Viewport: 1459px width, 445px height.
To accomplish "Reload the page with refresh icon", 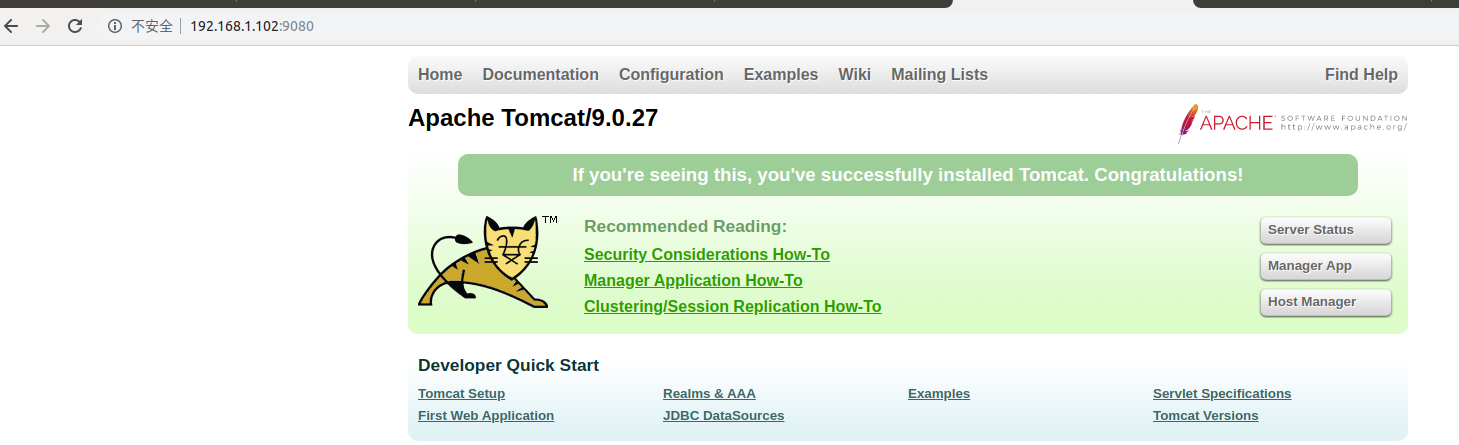I will pos(75,26).
